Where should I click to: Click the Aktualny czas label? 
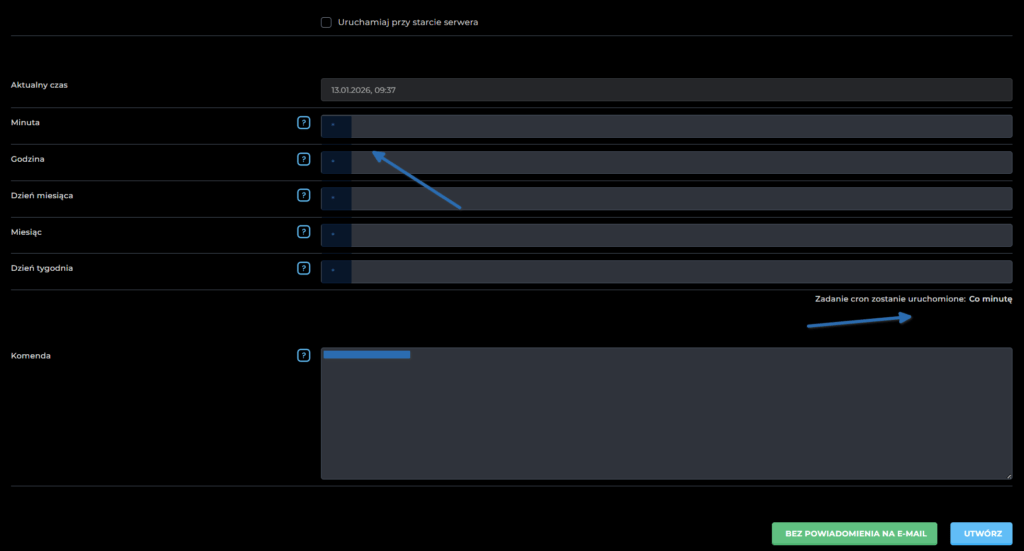click(x=39, y=85)
